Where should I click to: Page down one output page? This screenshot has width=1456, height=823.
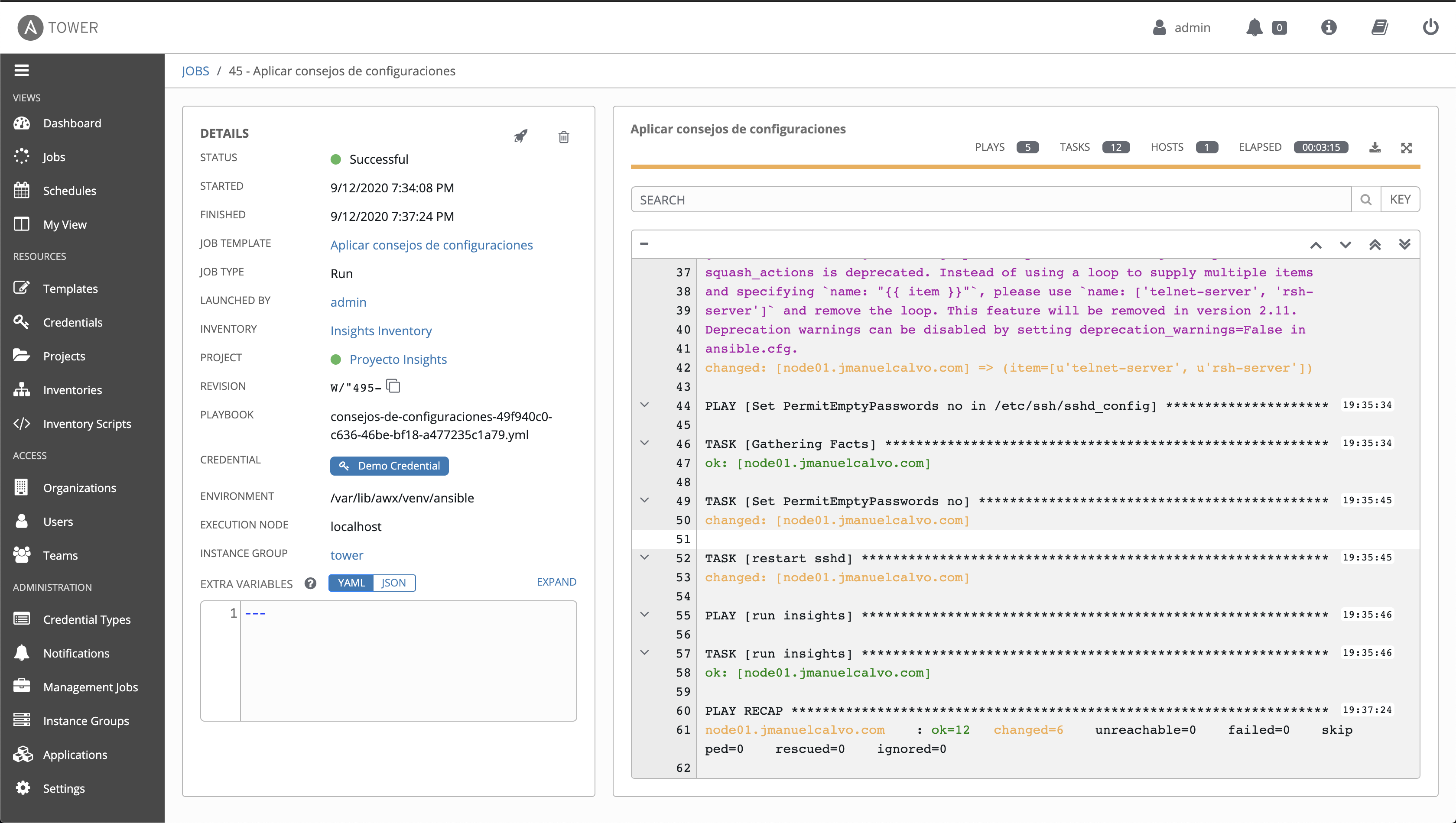(x=1345, y=245)
